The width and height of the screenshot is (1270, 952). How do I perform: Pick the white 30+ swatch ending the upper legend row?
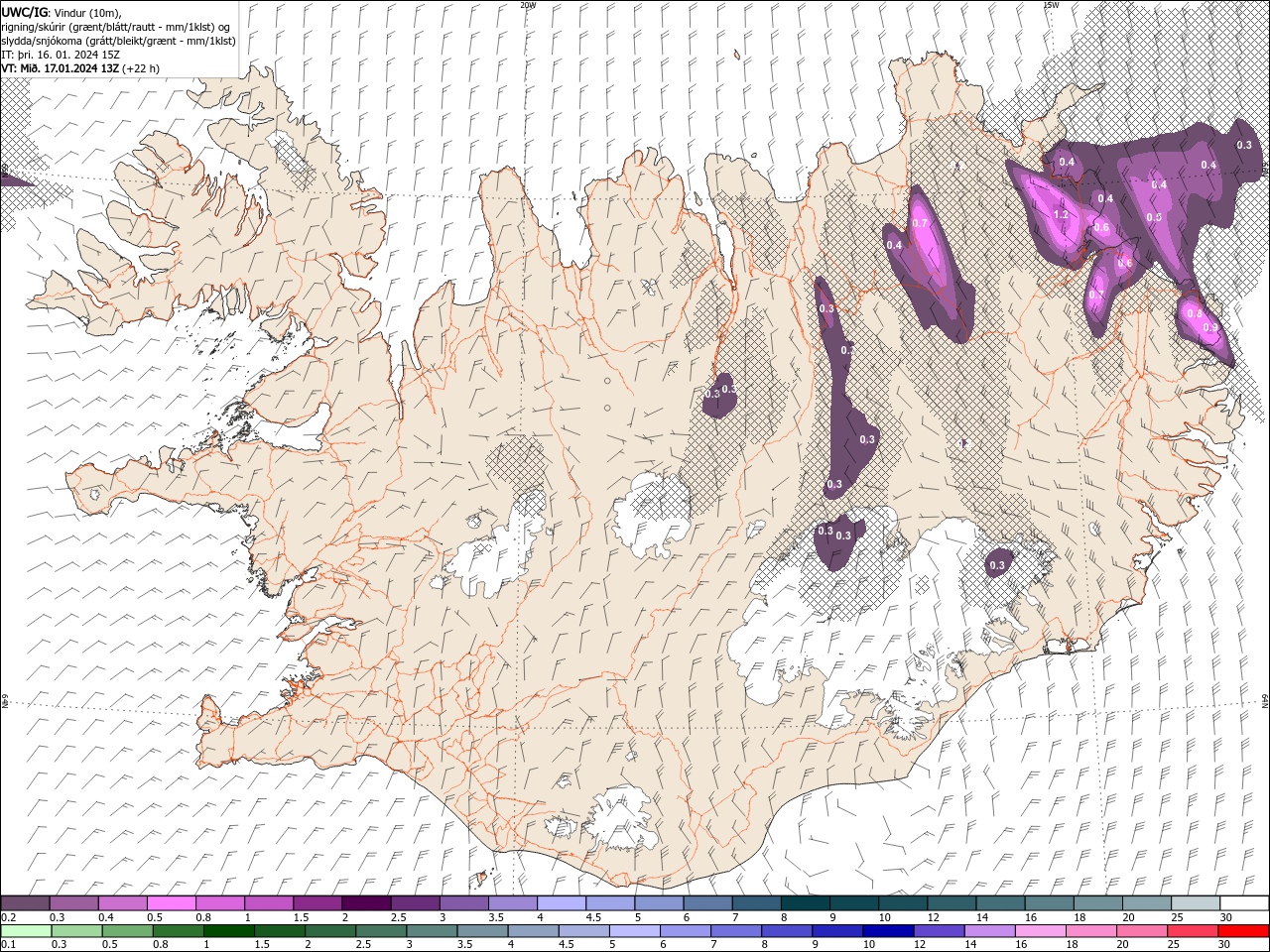pos(1243,903)
